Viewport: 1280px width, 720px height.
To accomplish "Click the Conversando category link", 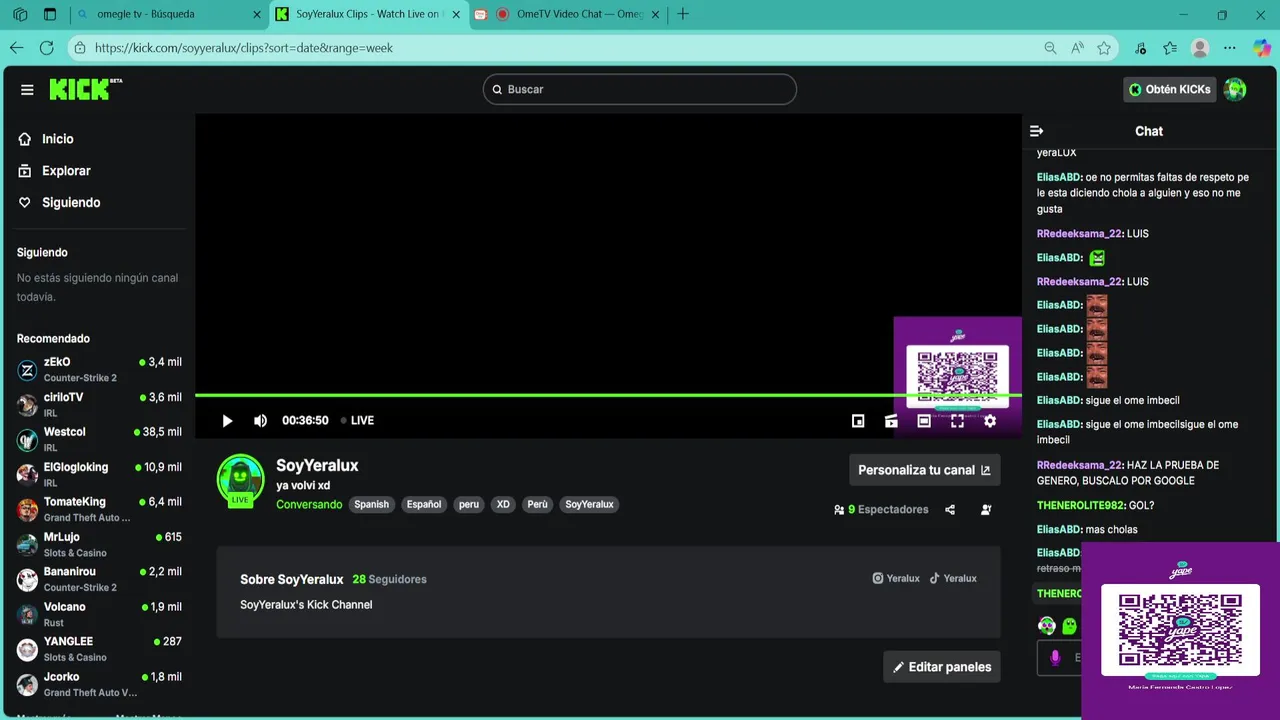I will (309, 505).
